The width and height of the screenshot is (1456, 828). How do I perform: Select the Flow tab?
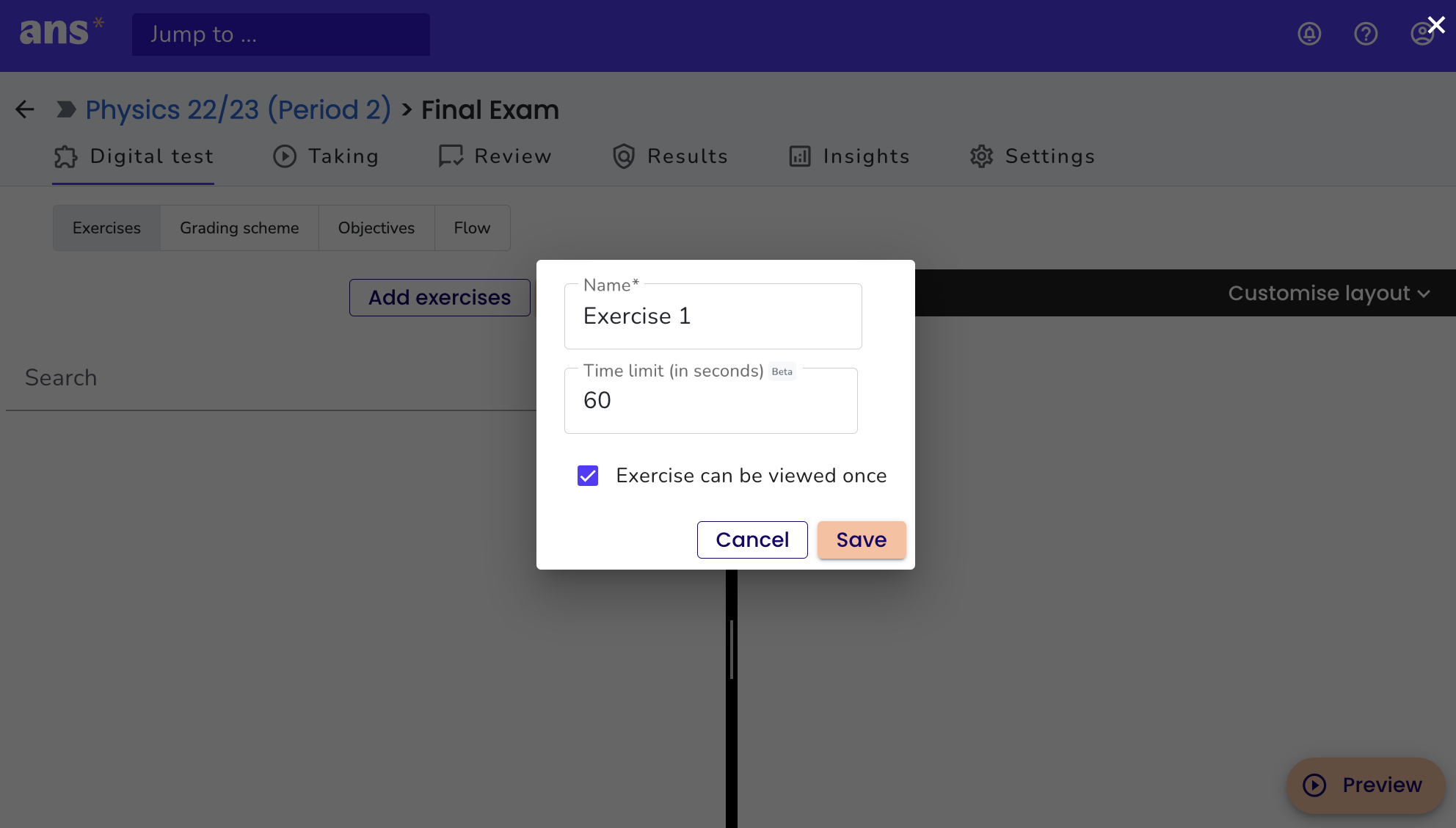[x=472, y=228]
